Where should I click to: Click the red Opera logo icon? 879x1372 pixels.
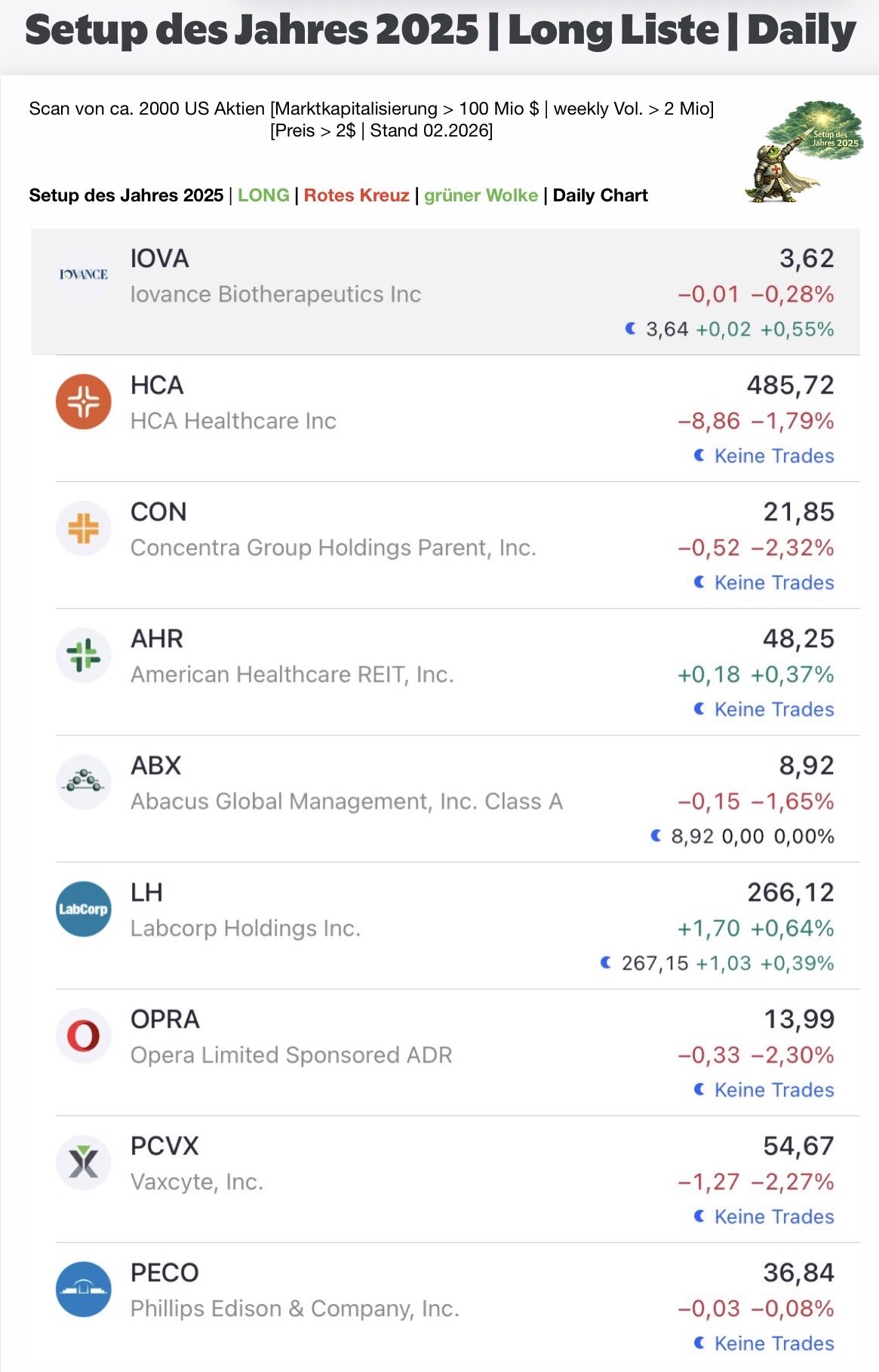[84, 1036]
